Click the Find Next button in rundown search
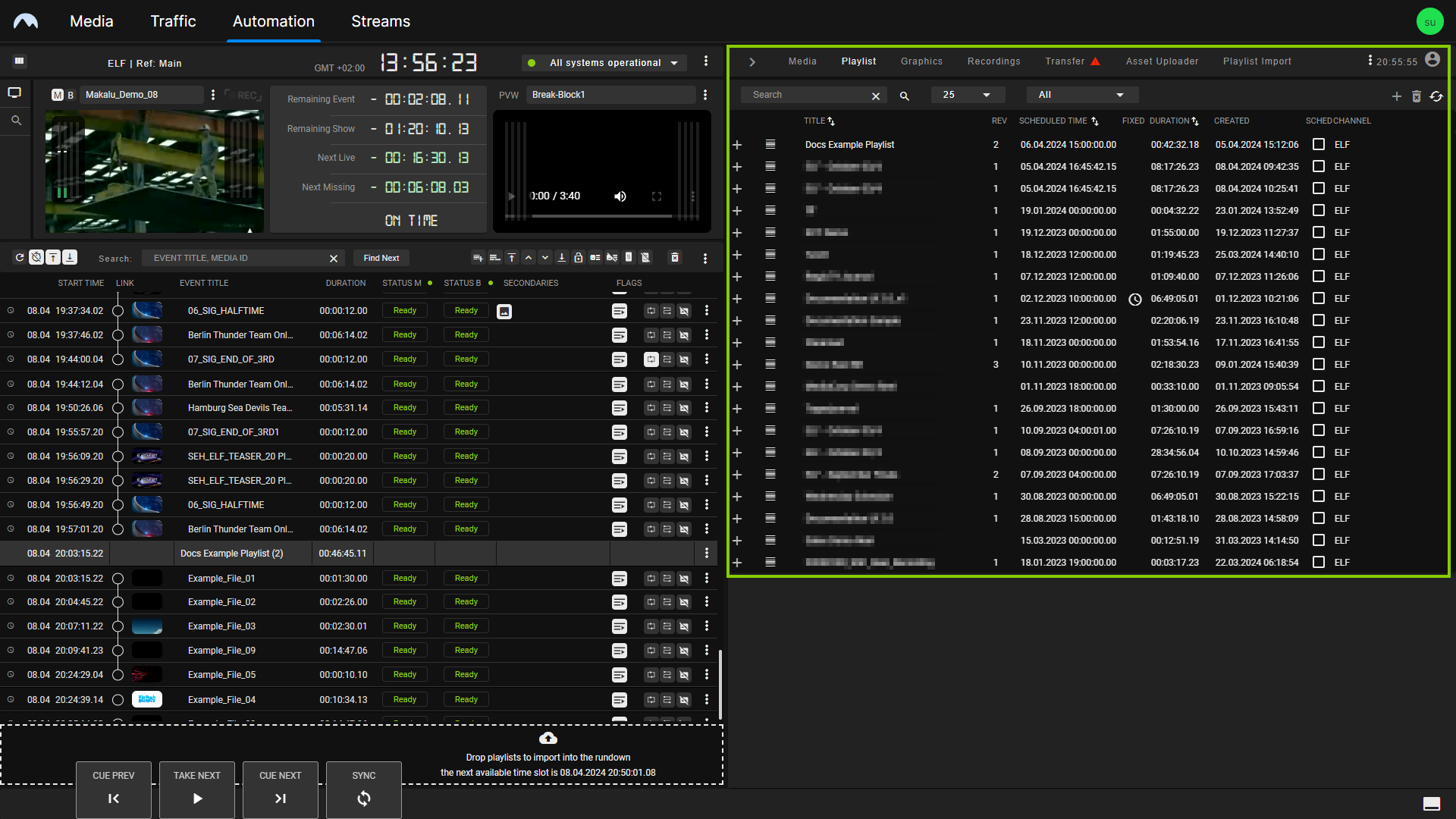Image resolution: width=1456 pixels, height=819 pixels. (x=382, y=257)
